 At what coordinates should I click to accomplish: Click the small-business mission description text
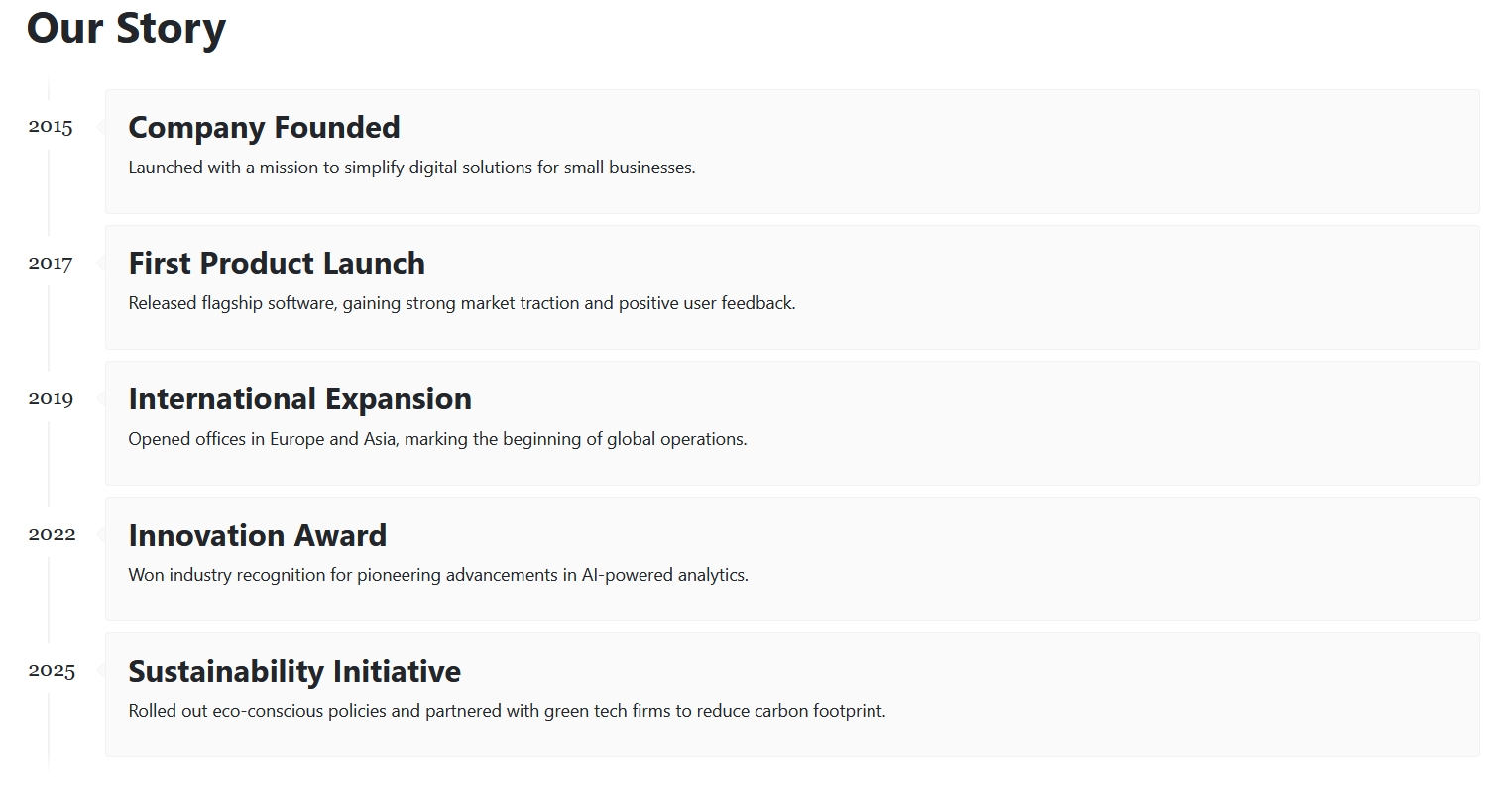pos(411,168)
